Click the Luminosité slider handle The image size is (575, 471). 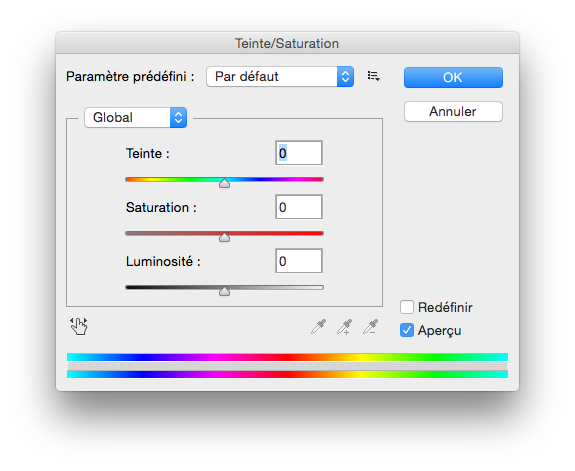(224, 291)
